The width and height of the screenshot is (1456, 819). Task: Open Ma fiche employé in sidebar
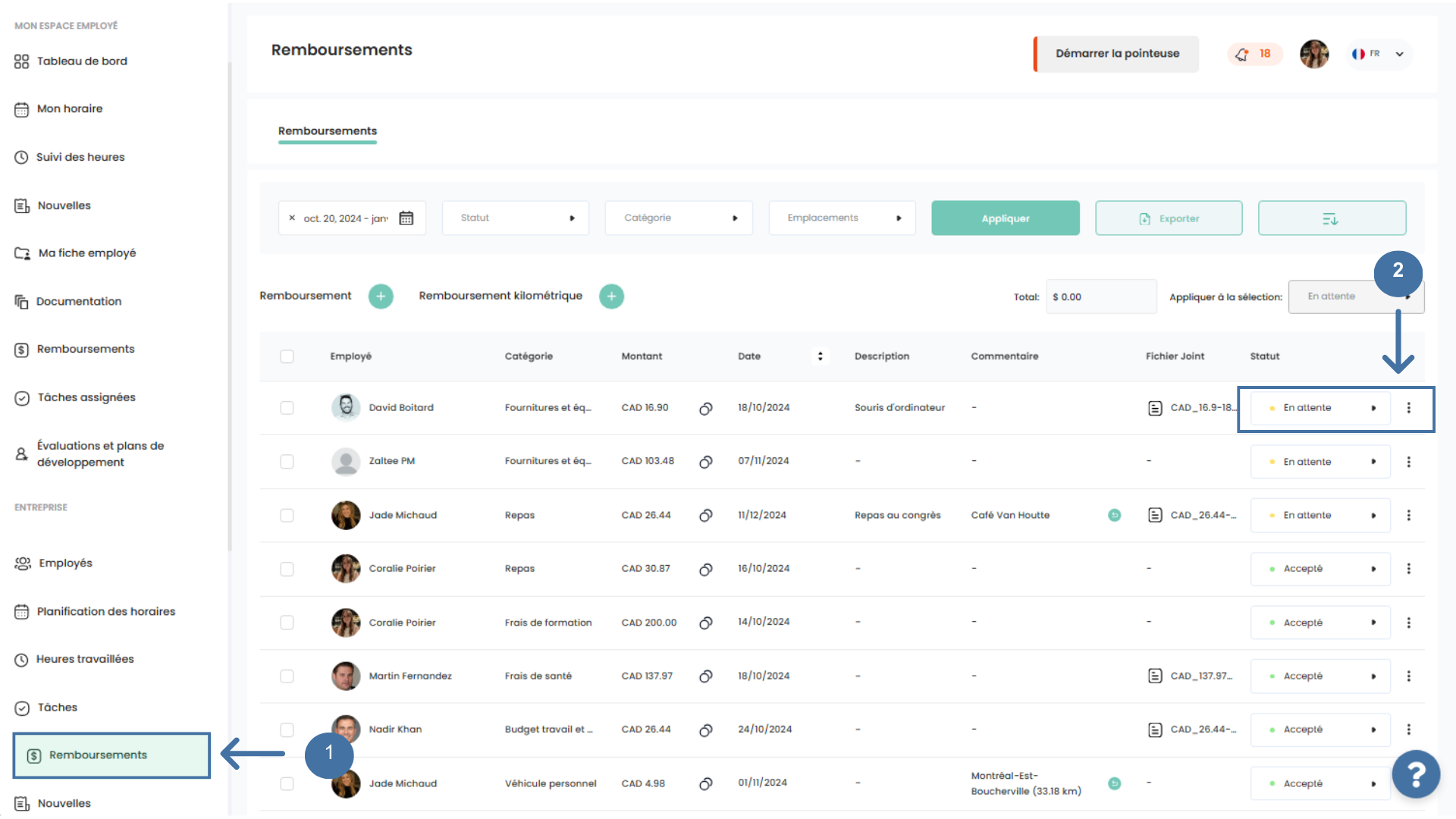click(x=75, y=253)
